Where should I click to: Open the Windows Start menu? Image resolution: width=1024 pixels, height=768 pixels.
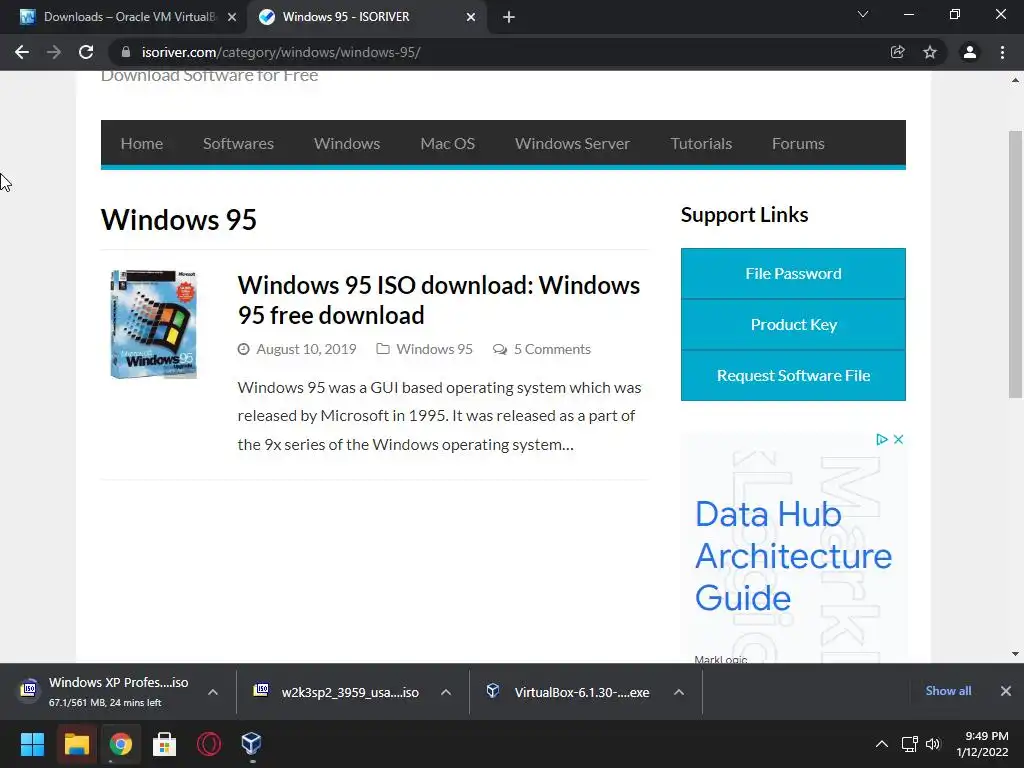point(32,744)
